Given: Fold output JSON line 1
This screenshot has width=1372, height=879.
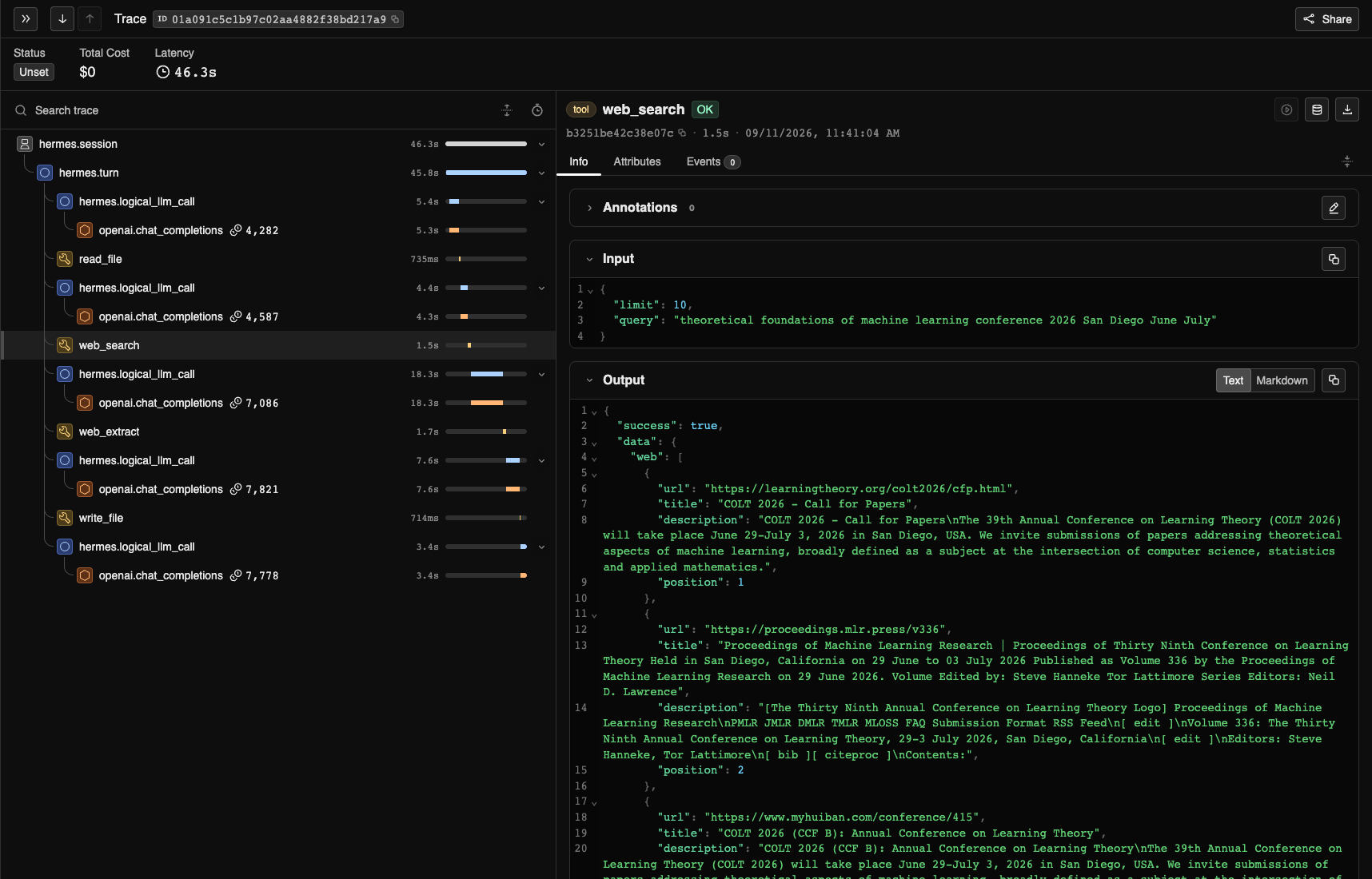Looking at the screenshot, I should [594, 412].
